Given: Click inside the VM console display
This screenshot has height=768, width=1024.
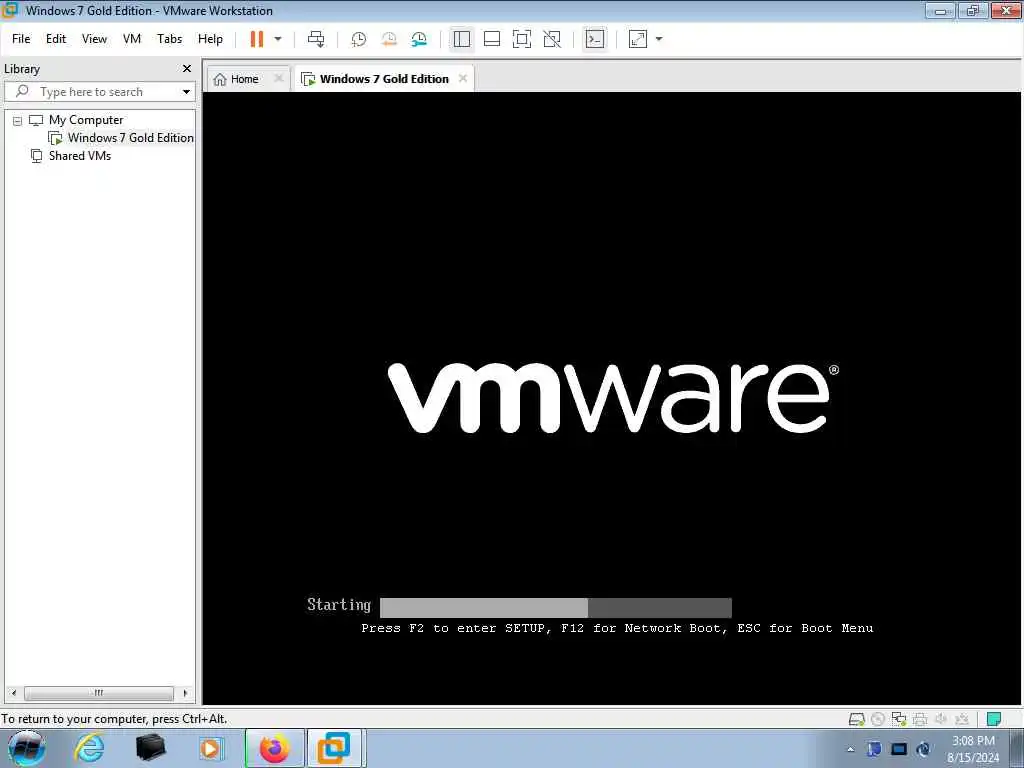Looking at the screenshot, I should tap(613, 398).
